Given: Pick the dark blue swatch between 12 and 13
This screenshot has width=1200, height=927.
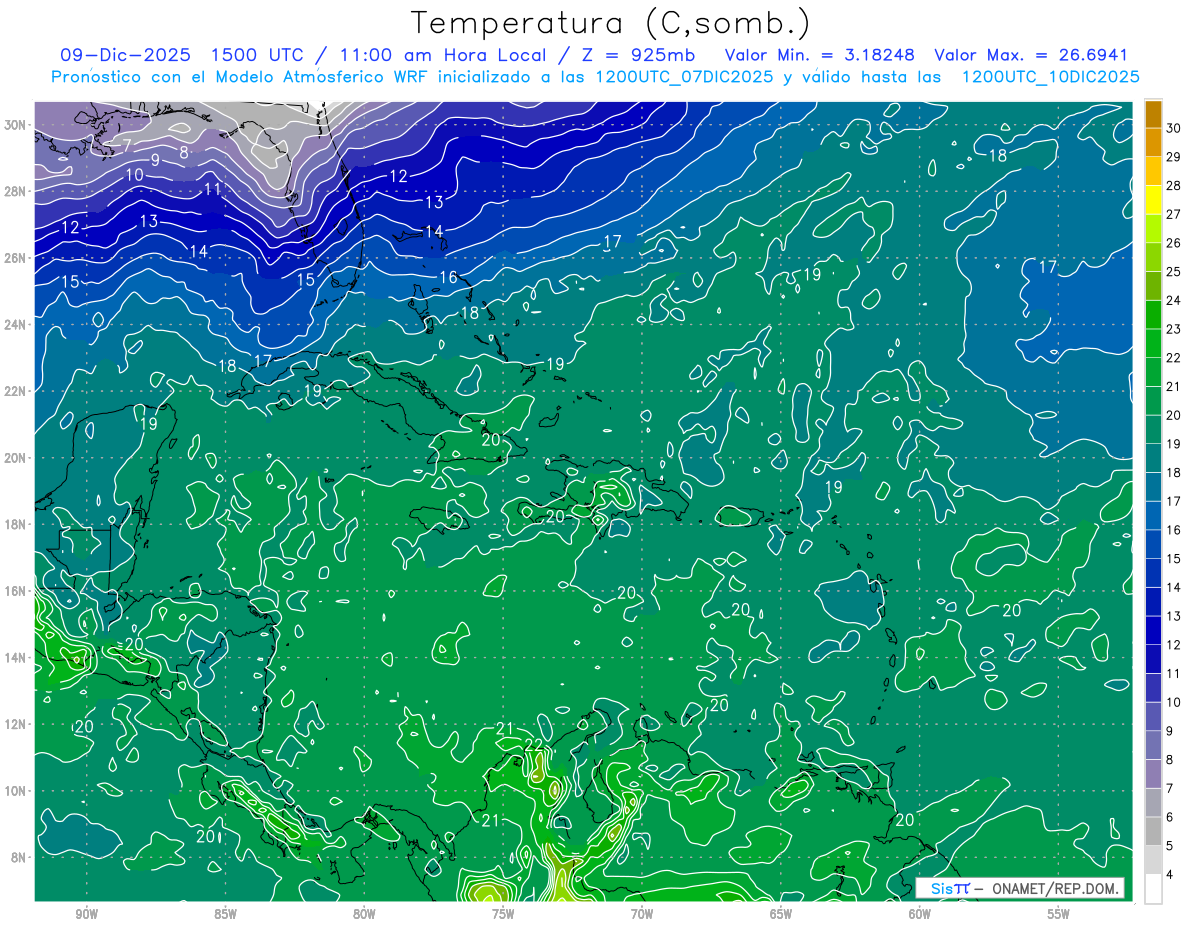Looking at the screenshot, I should pos(1153,631).
